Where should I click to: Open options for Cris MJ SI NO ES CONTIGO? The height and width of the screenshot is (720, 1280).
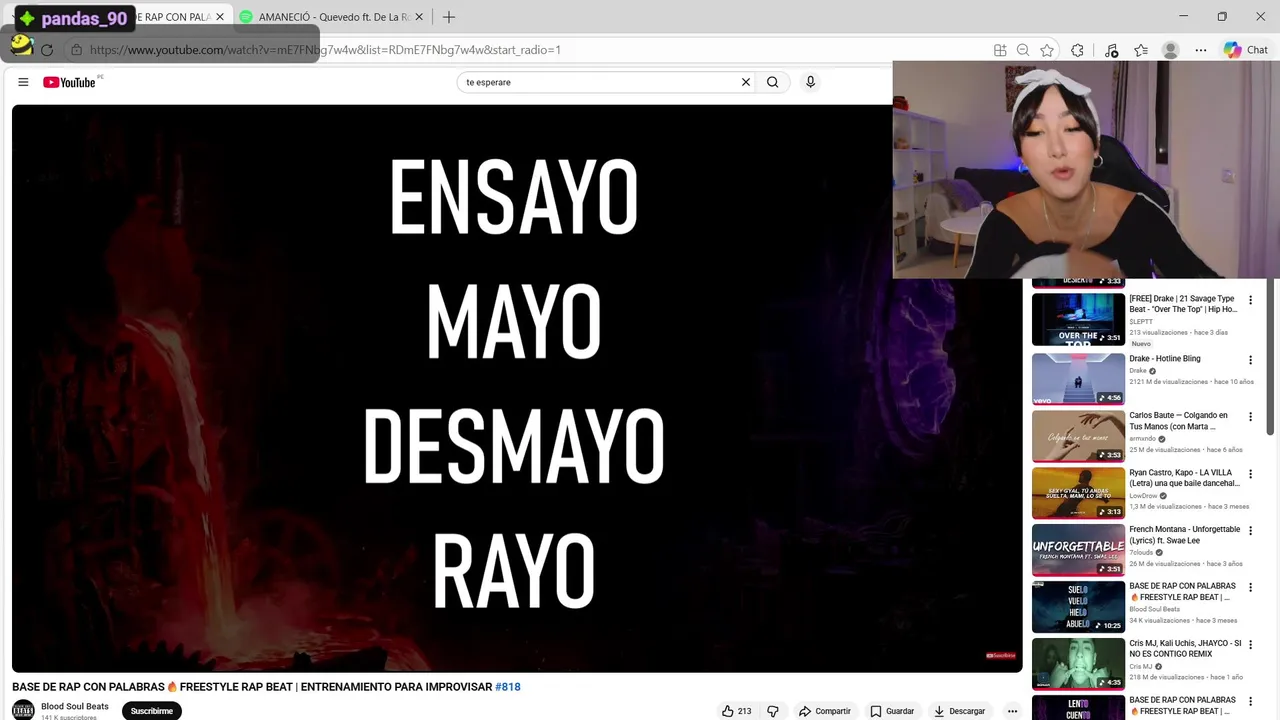[1250, 645]
